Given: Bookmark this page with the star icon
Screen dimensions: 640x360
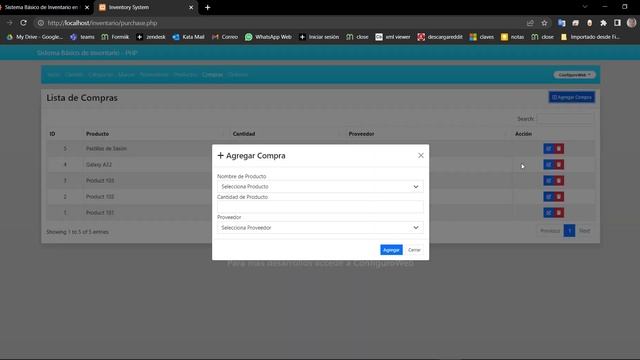Looking at the screenshot, I should coord(544,23).
